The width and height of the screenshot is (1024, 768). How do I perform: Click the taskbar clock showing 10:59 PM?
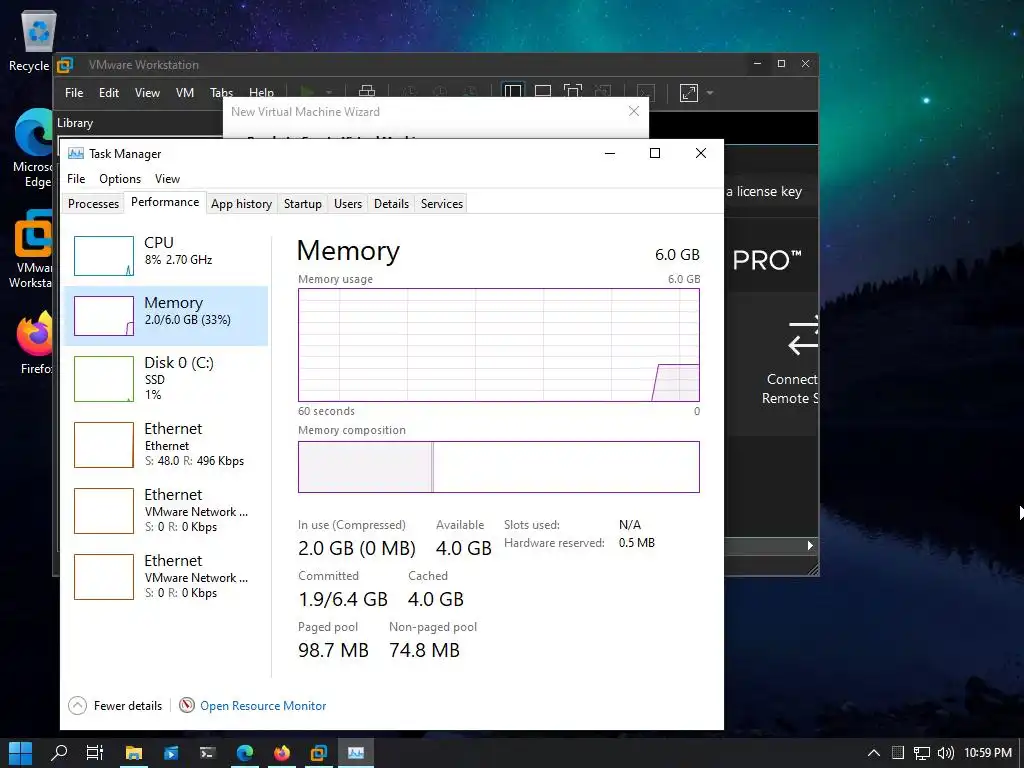pyautogui.click(x=988, y=753)
